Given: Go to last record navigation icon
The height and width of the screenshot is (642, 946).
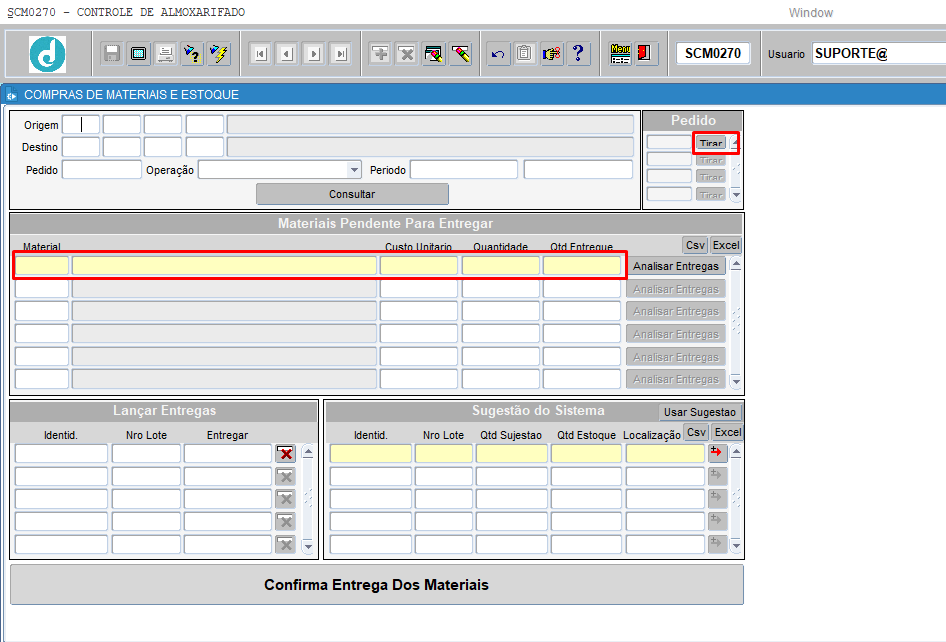Looking at the screenshot, I should [x=340, y=54].
